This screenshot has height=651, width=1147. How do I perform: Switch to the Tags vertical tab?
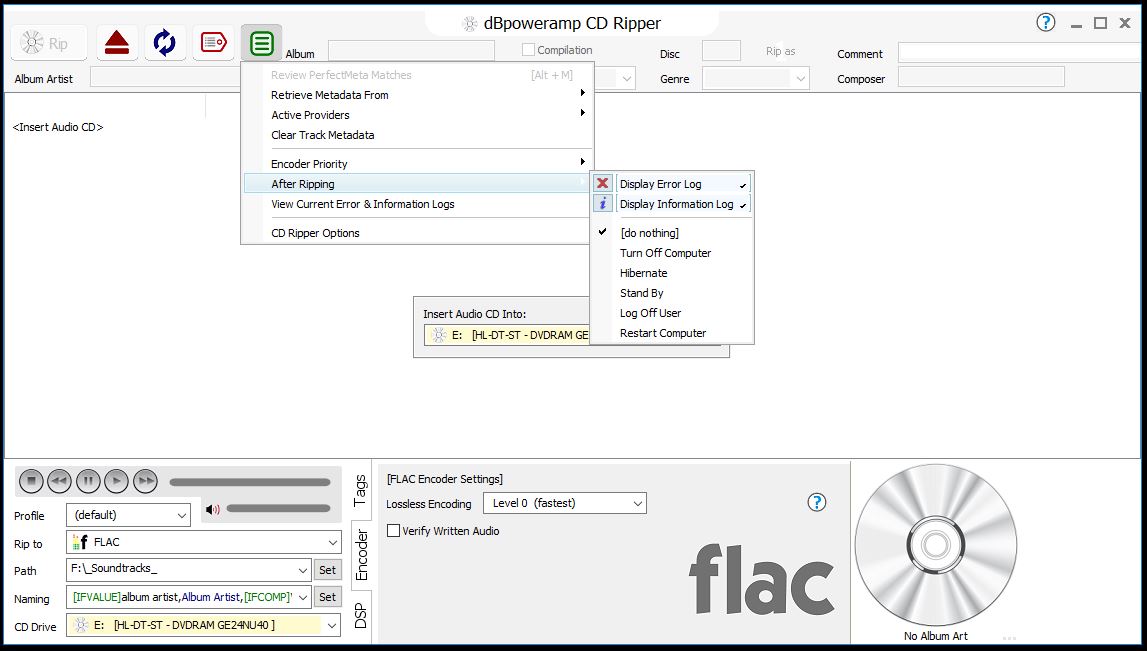pyautogui.click(x=361, y=490)
